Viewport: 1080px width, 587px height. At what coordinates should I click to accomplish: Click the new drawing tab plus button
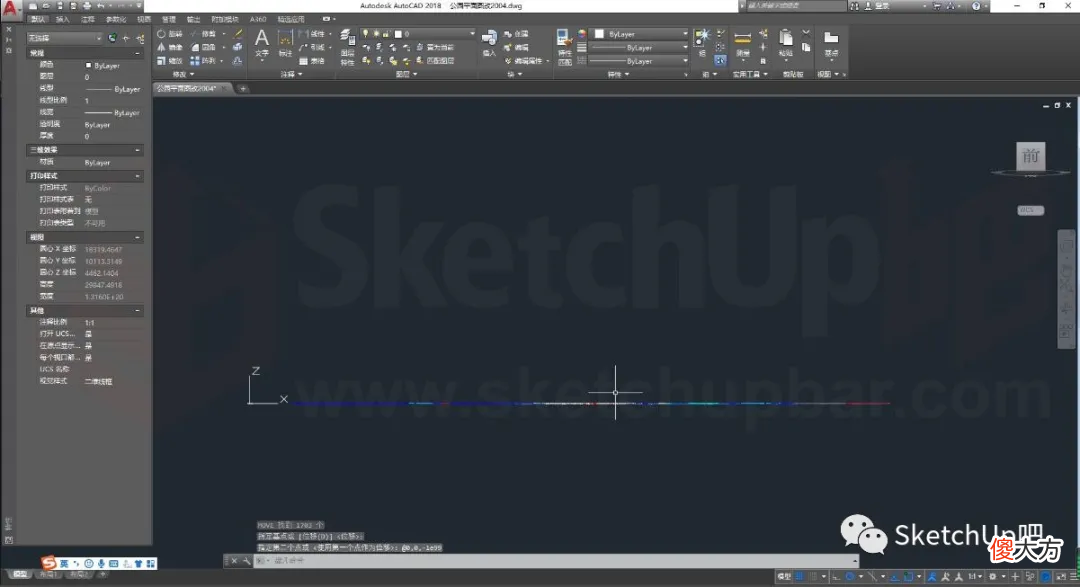(242, 88)
